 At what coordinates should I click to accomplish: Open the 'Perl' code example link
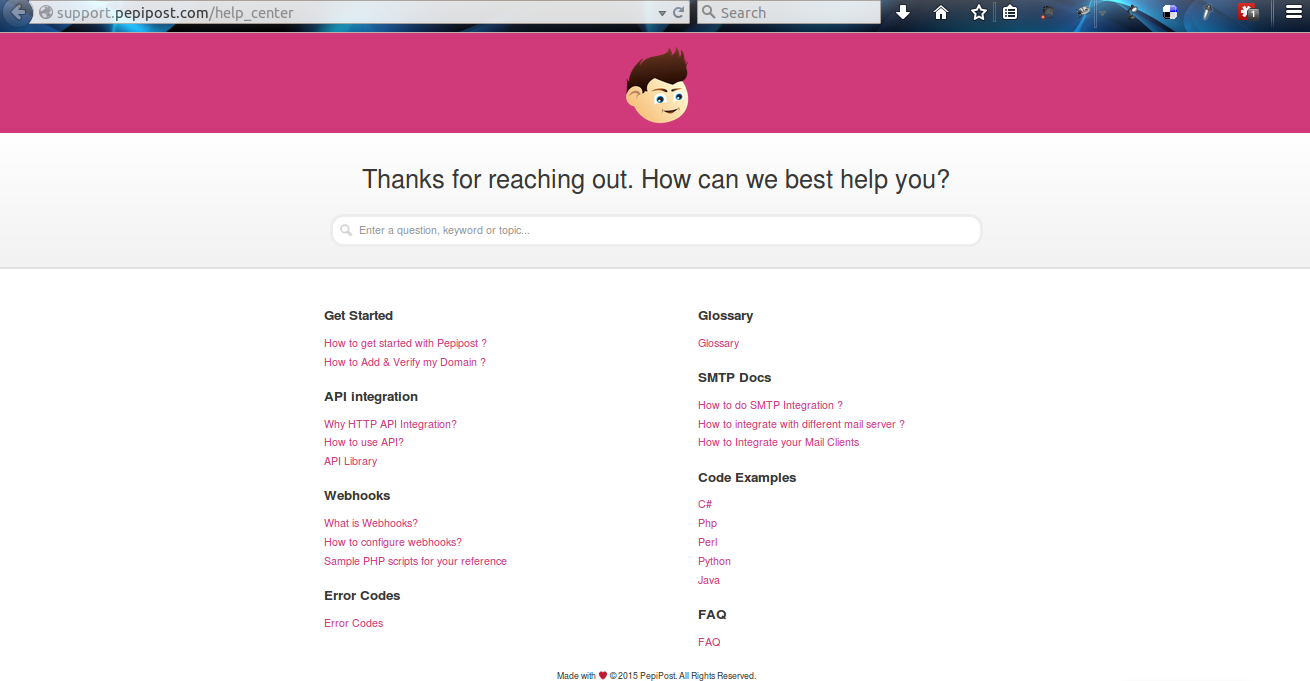click(x=708, y=542)
